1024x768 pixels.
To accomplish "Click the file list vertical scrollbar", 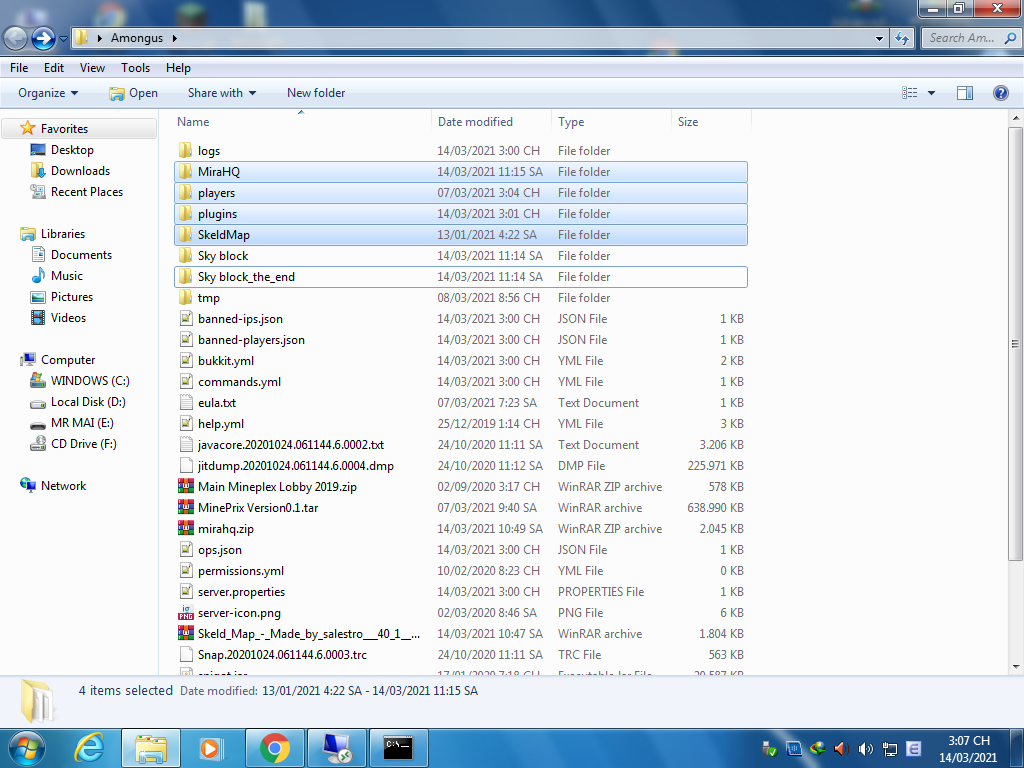I will coord(1016,344).
